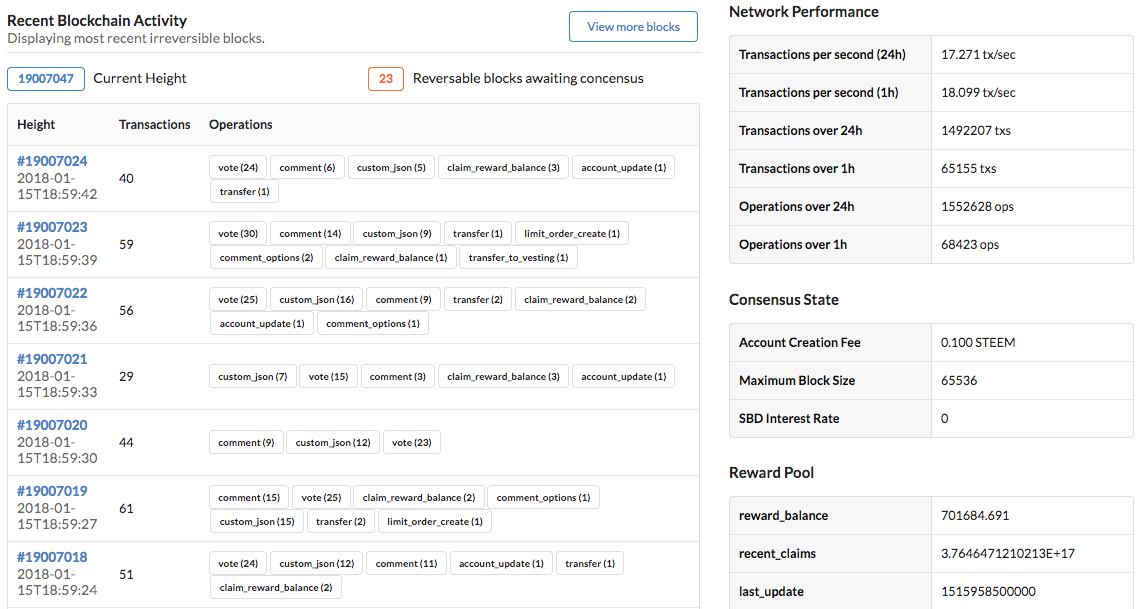Click the comment (11) operation tag

407,563
